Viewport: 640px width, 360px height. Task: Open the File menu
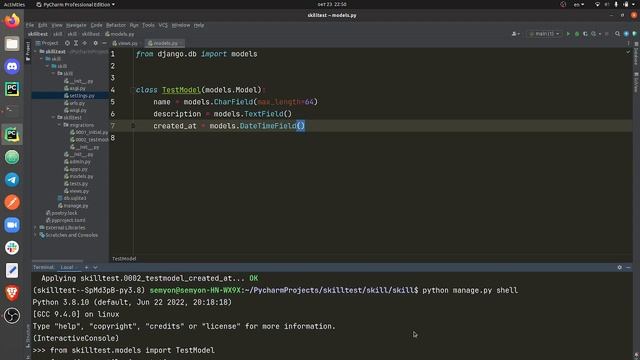tap(30, 25)
